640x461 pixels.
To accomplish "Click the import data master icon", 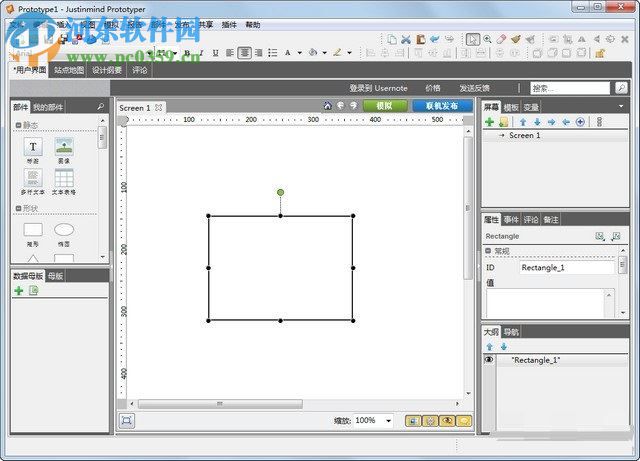I will 33,291.
